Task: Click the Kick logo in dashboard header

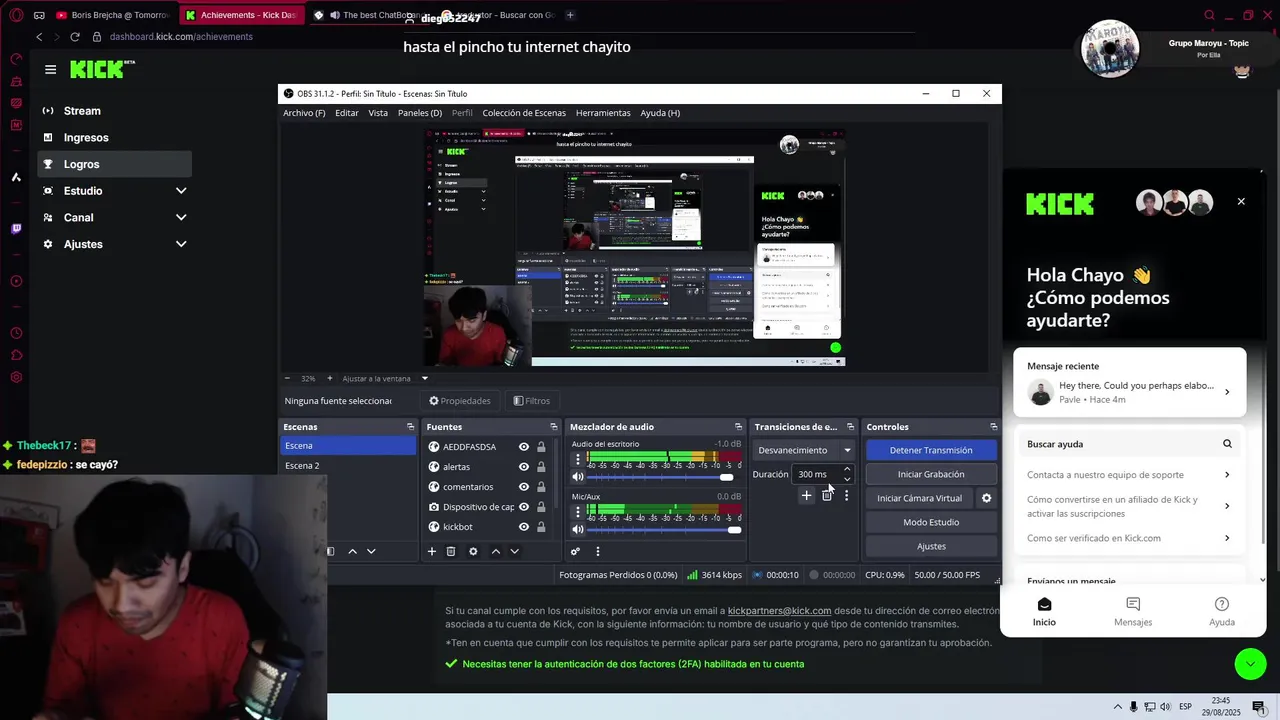Action: coord(102,69)
